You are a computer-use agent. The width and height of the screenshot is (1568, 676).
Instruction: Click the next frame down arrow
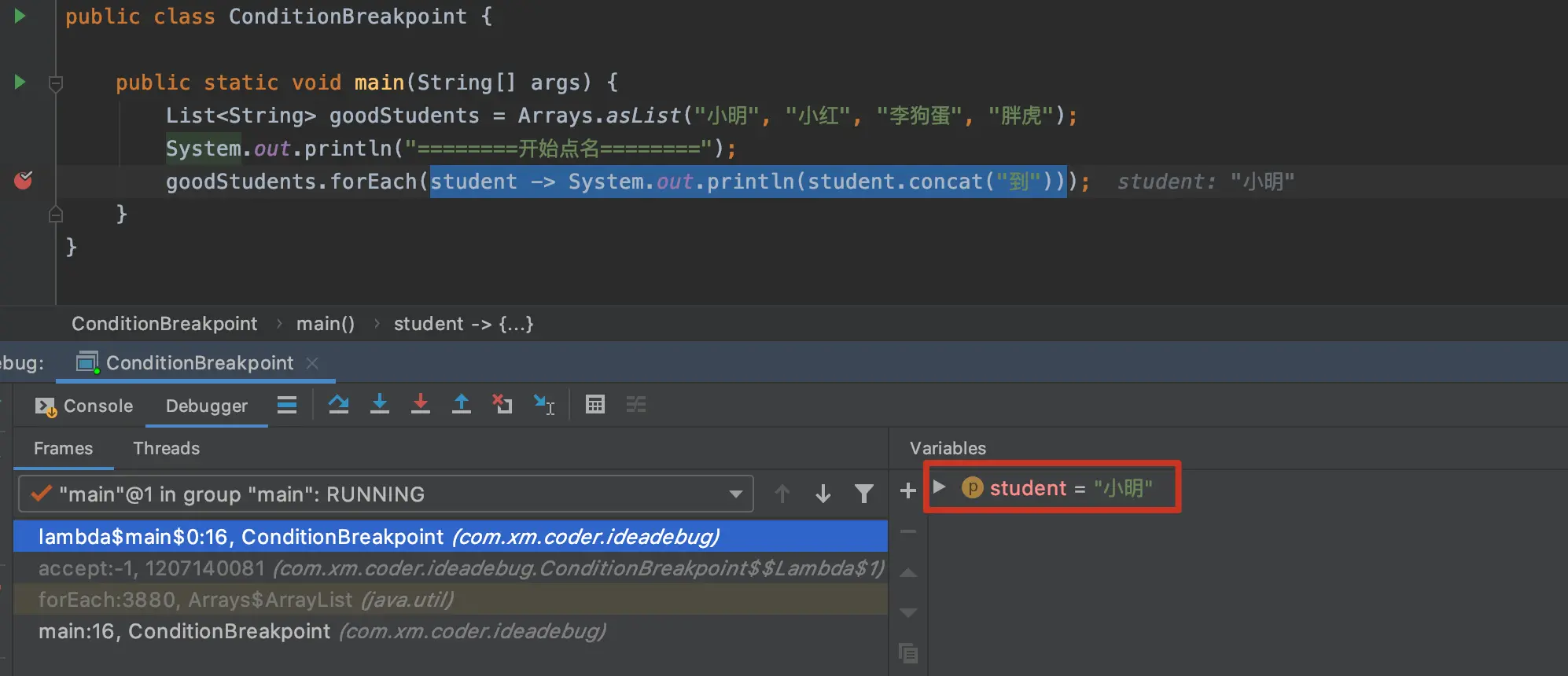click(823, 494)
